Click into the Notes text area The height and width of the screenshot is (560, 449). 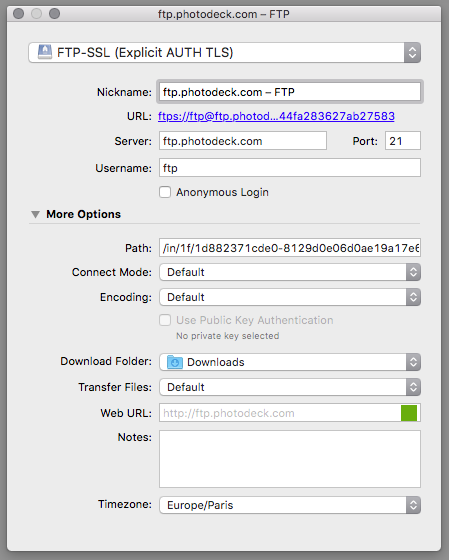click(290, 459)
